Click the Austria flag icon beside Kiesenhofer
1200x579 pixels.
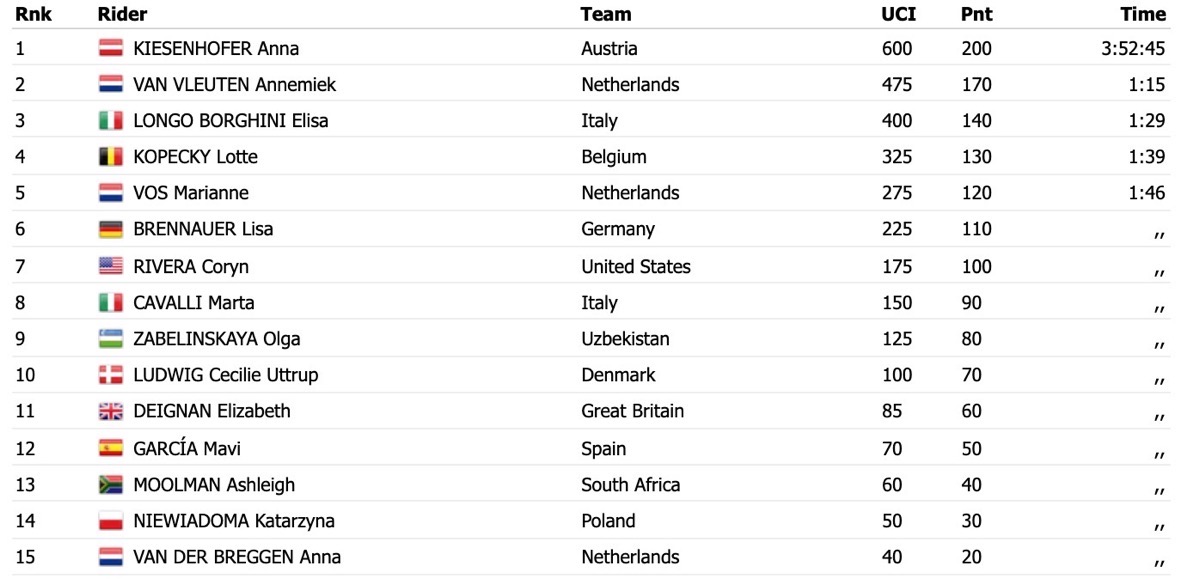click(110, 48)
